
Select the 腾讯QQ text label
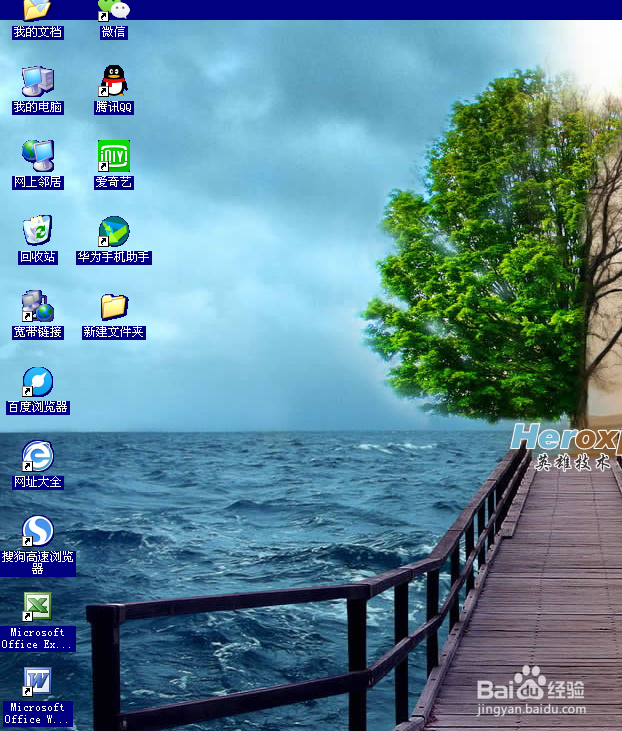114,107
